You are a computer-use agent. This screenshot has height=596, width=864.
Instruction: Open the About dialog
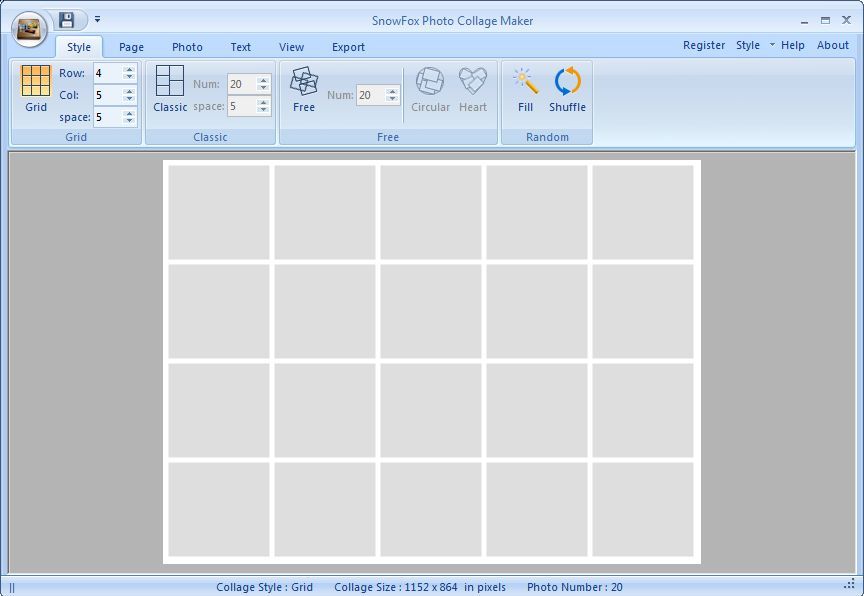[832, 45]
